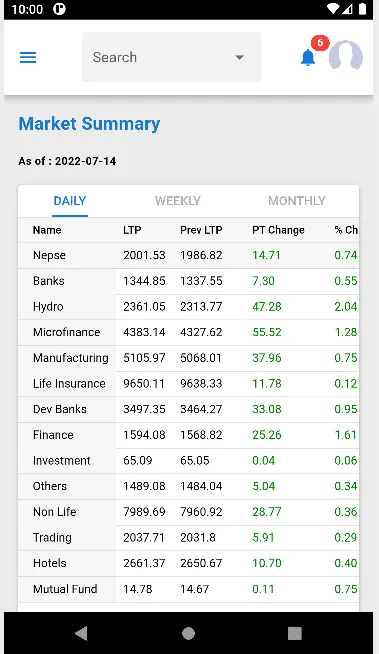The image size is (379, 654).
Task: Switch to the DAILY tab
Action: (x=70, y=201)
